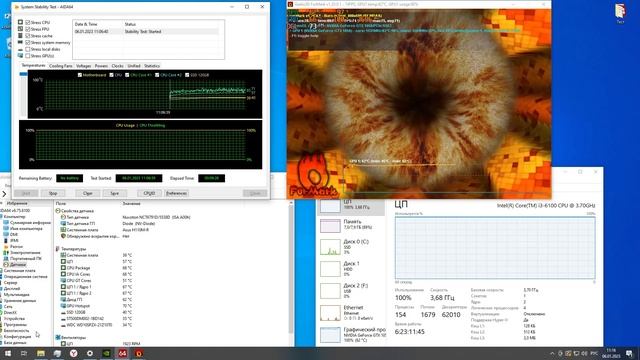Open Preferences in stability test

point(176,193)
